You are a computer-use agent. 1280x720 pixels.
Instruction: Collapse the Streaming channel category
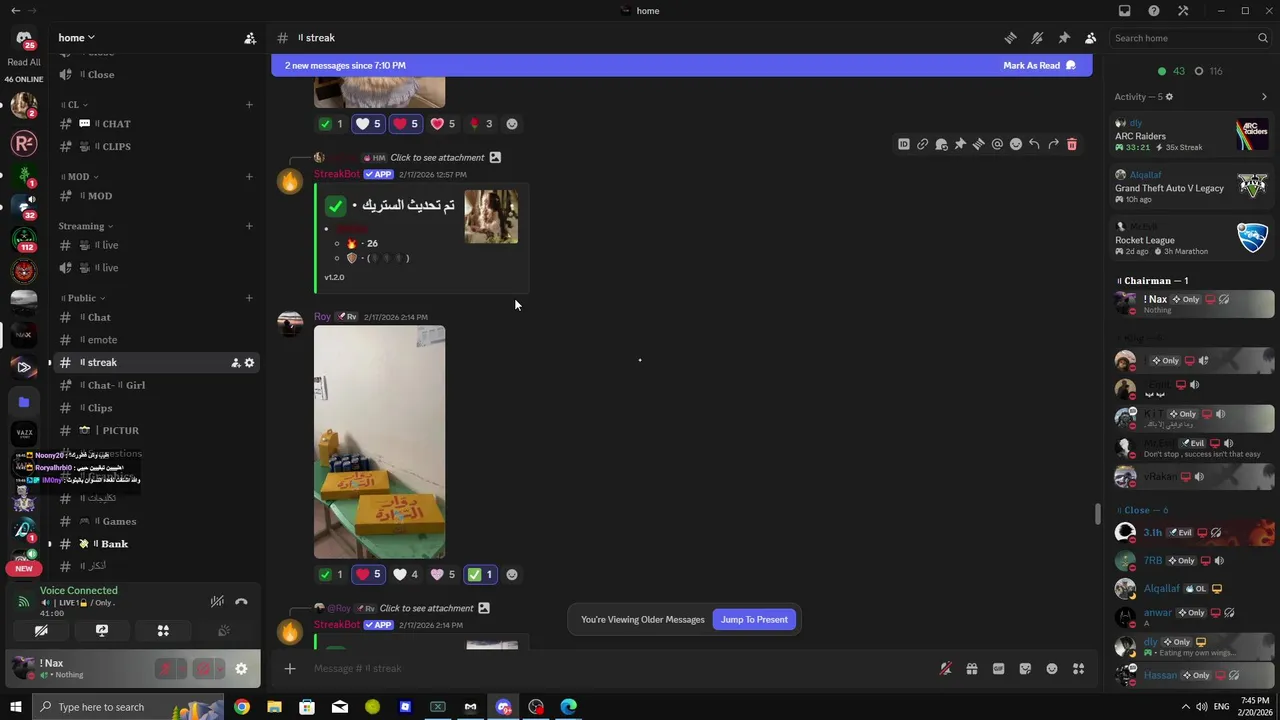[x=85, y=226]
